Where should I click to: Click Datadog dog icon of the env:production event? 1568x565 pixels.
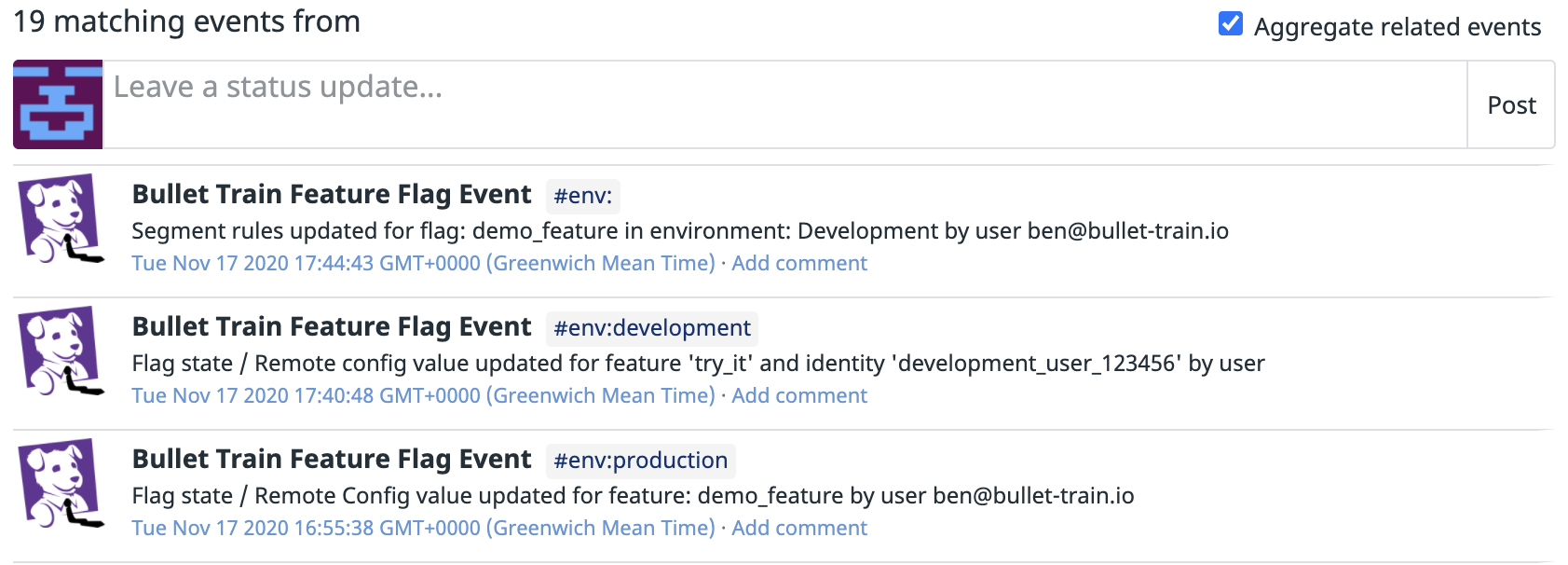61,483
